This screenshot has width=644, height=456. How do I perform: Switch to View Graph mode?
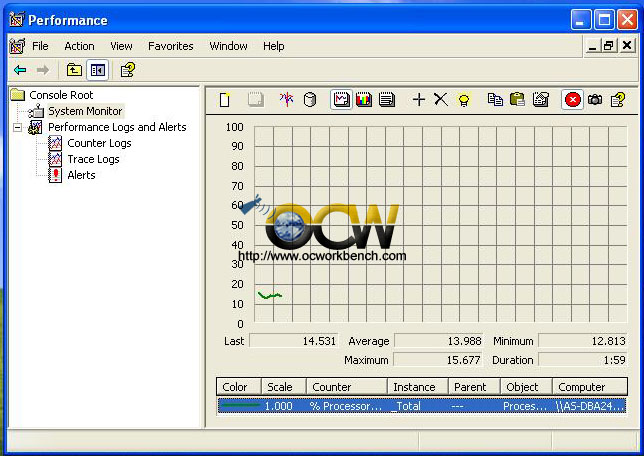click(341, 100)
